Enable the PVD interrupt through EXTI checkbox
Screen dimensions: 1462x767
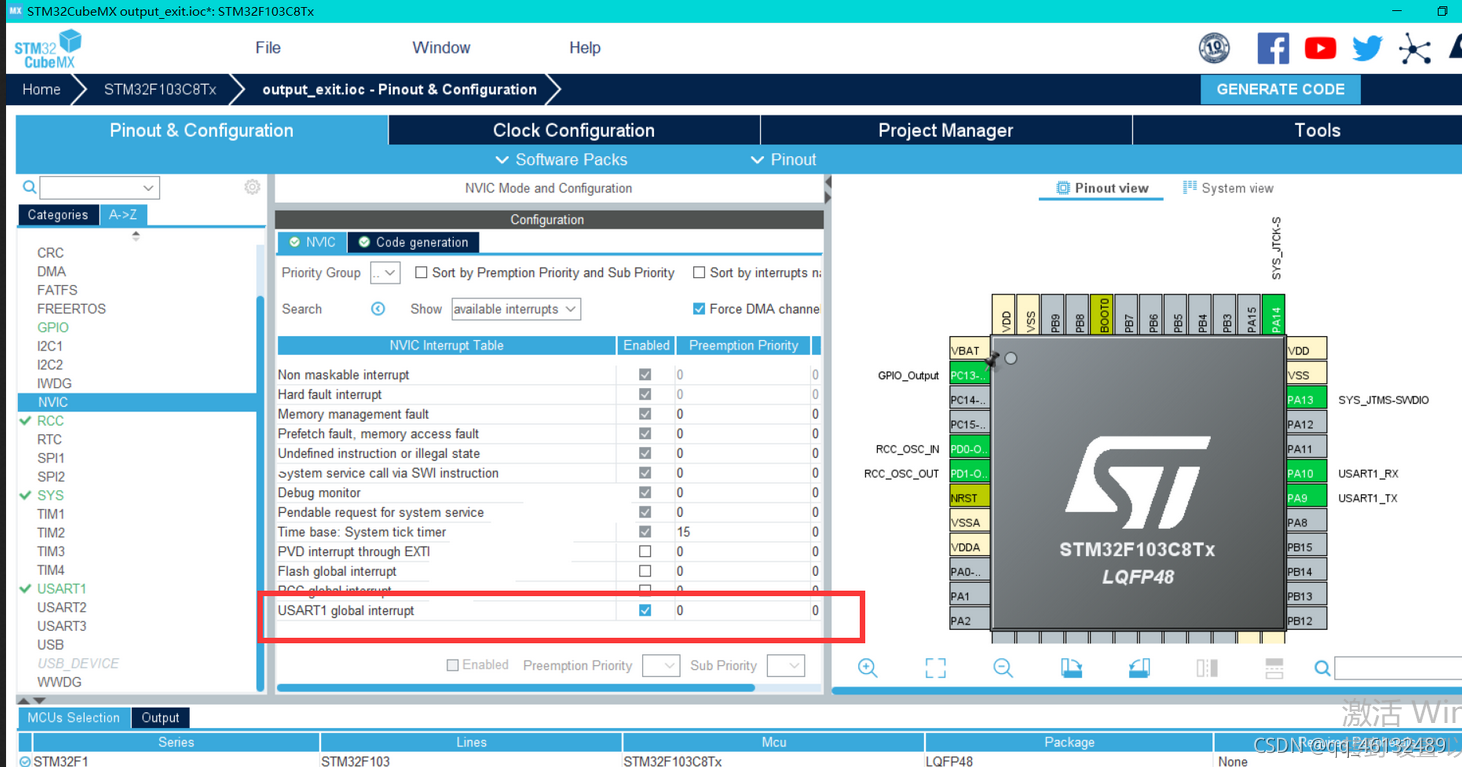tap(645, 551)
